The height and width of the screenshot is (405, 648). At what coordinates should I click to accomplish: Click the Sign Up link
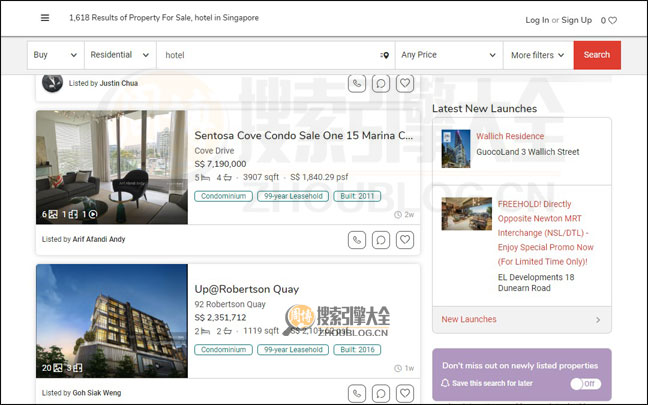pos(576,20)
